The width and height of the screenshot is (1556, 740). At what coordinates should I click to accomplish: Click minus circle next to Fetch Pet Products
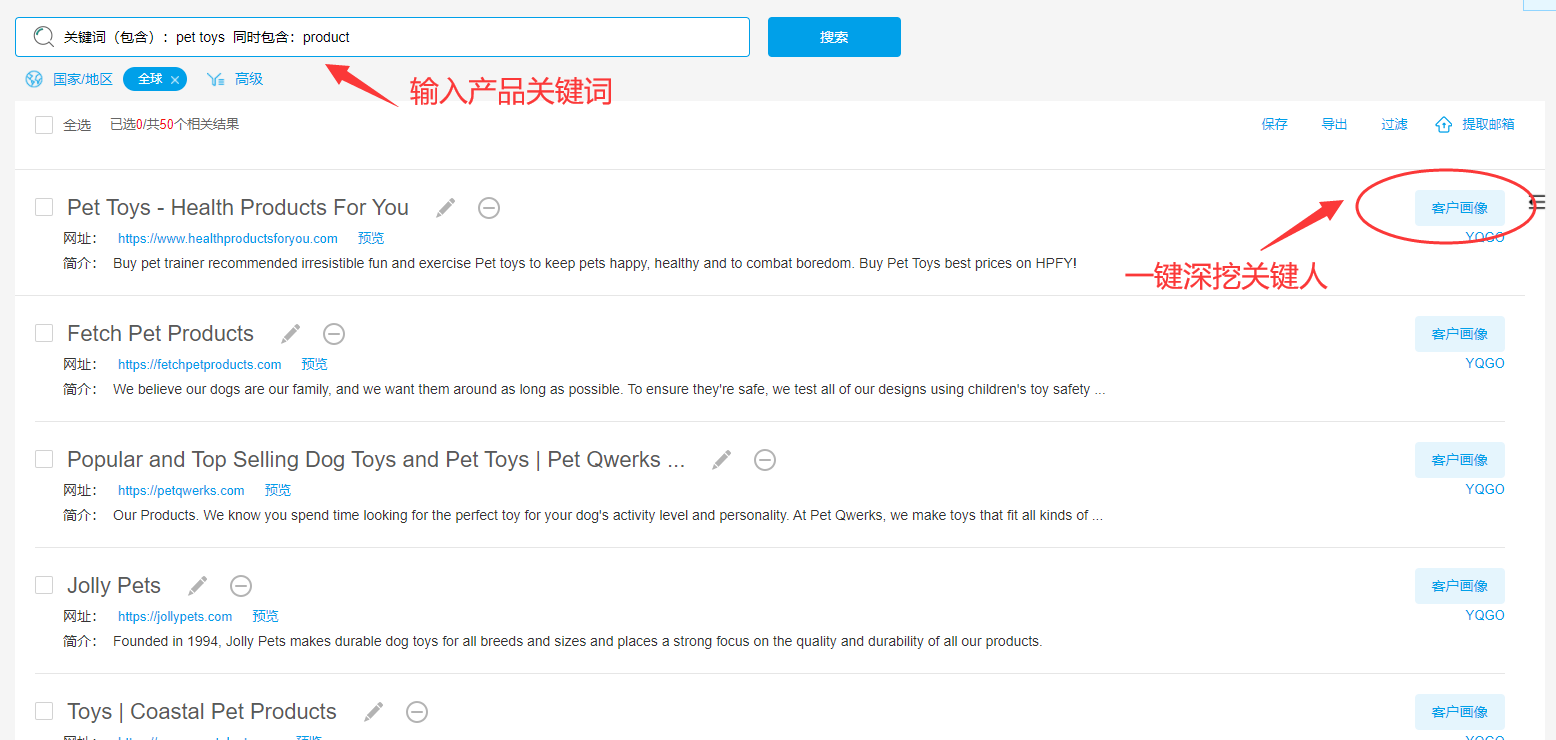coord(334,334)
